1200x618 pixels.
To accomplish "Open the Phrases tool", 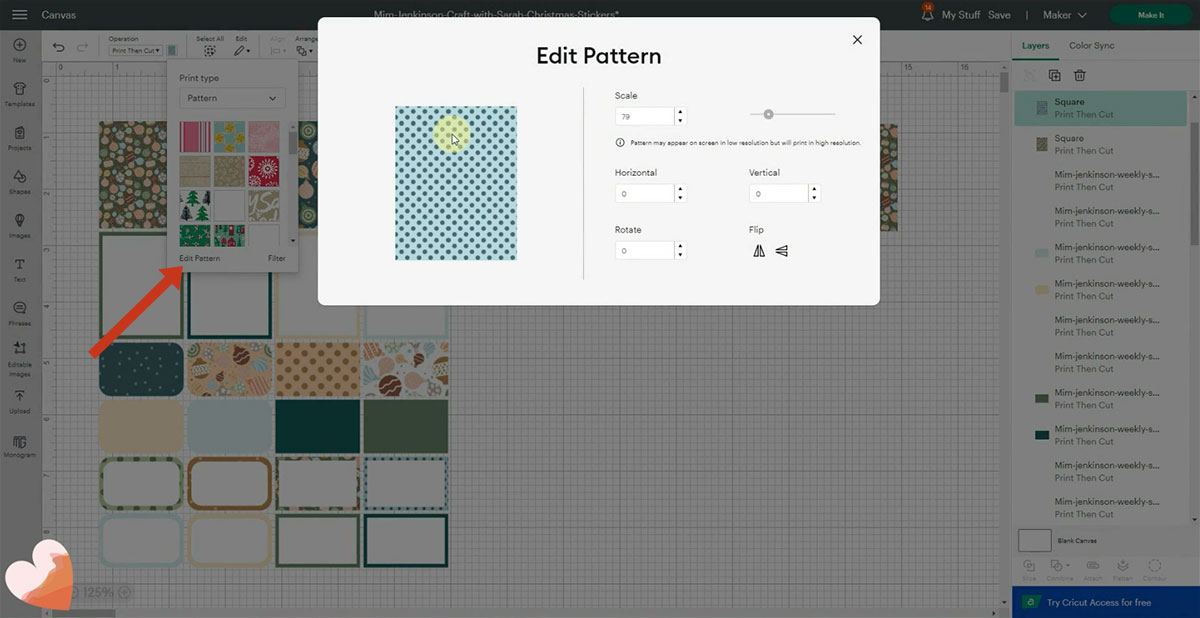I will [x=20, y=313].
